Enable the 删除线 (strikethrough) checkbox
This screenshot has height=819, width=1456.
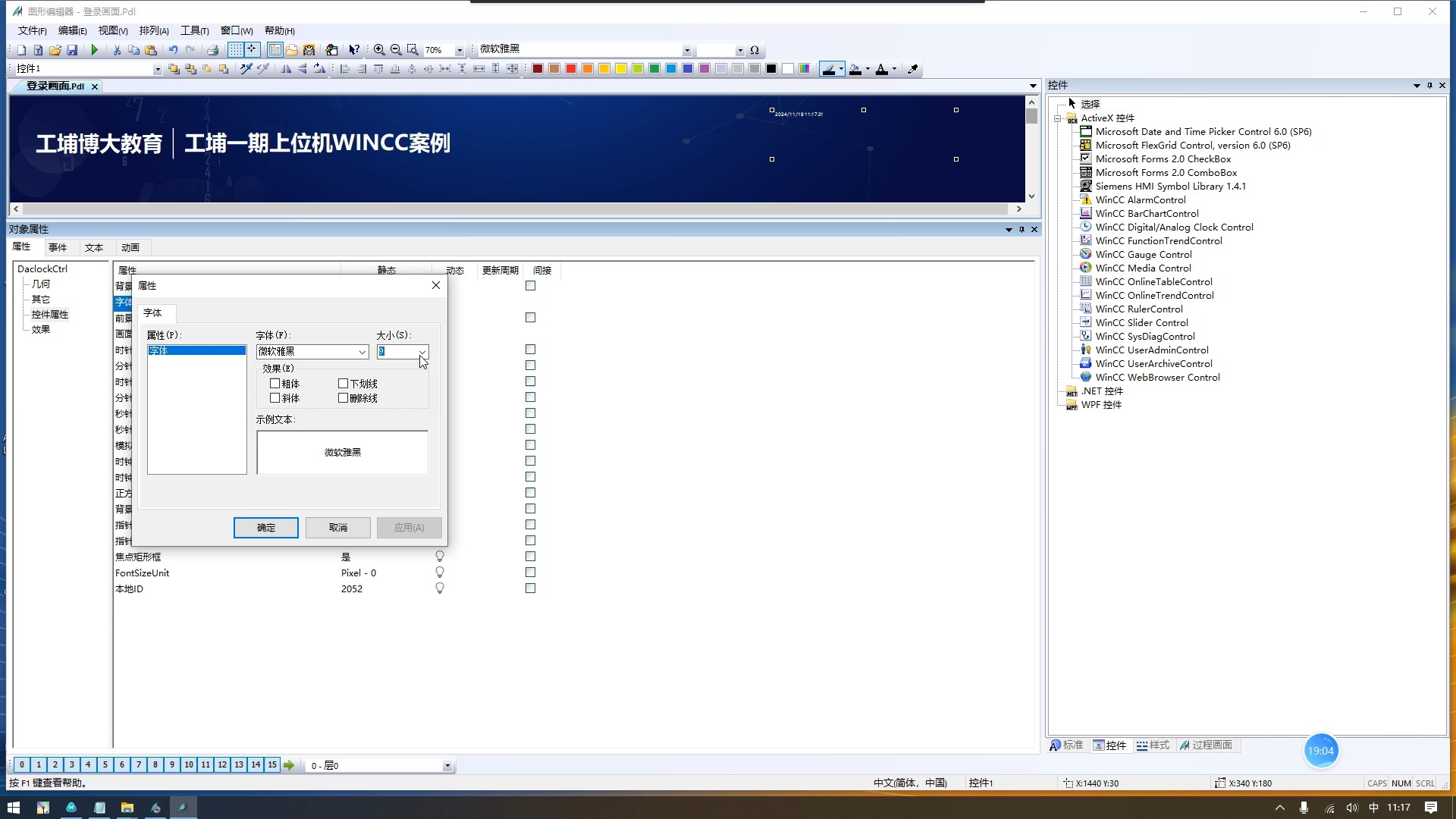(343, 398)
